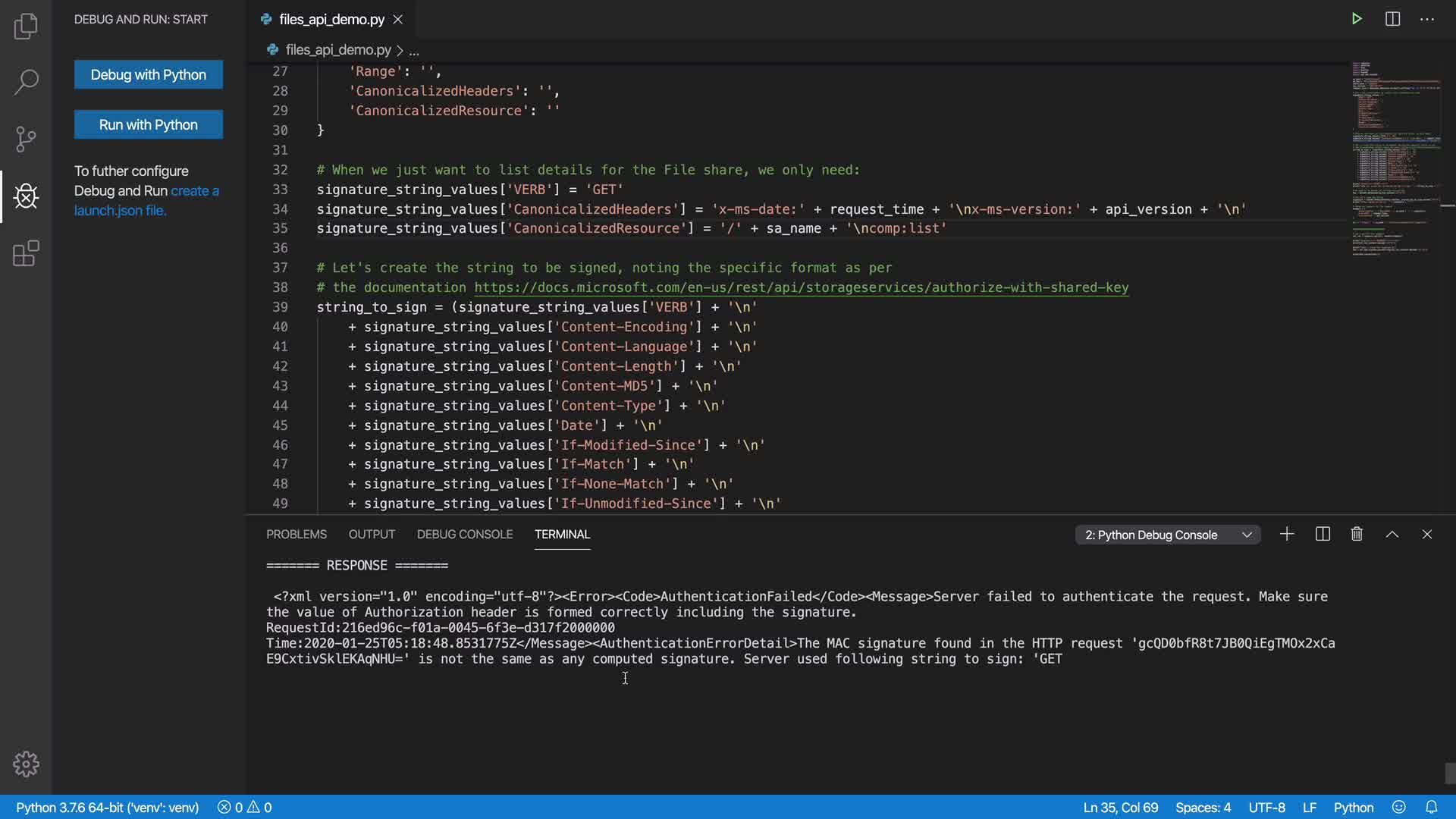Screen dimensions: 1456x819
Task: Open the Search view icon
Action: coord(26,82)
